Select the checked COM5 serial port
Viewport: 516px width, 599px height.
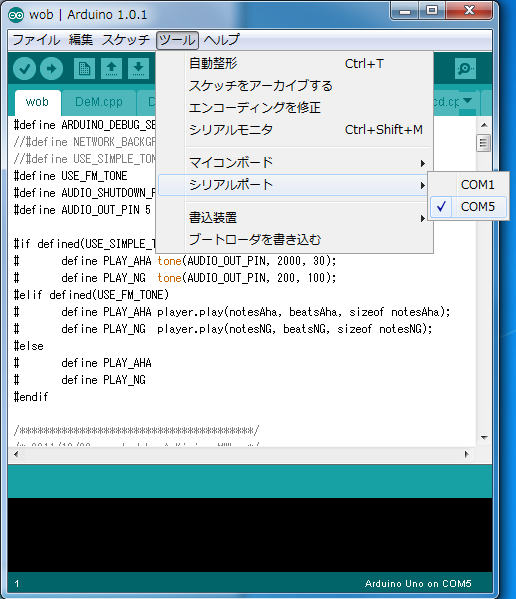coord(468,207)
